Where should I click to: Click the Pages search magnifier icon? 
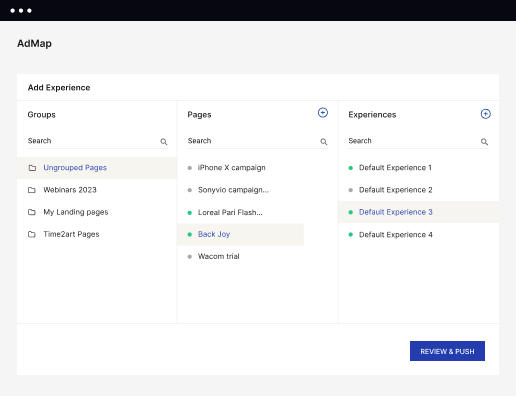pos(324,142)
